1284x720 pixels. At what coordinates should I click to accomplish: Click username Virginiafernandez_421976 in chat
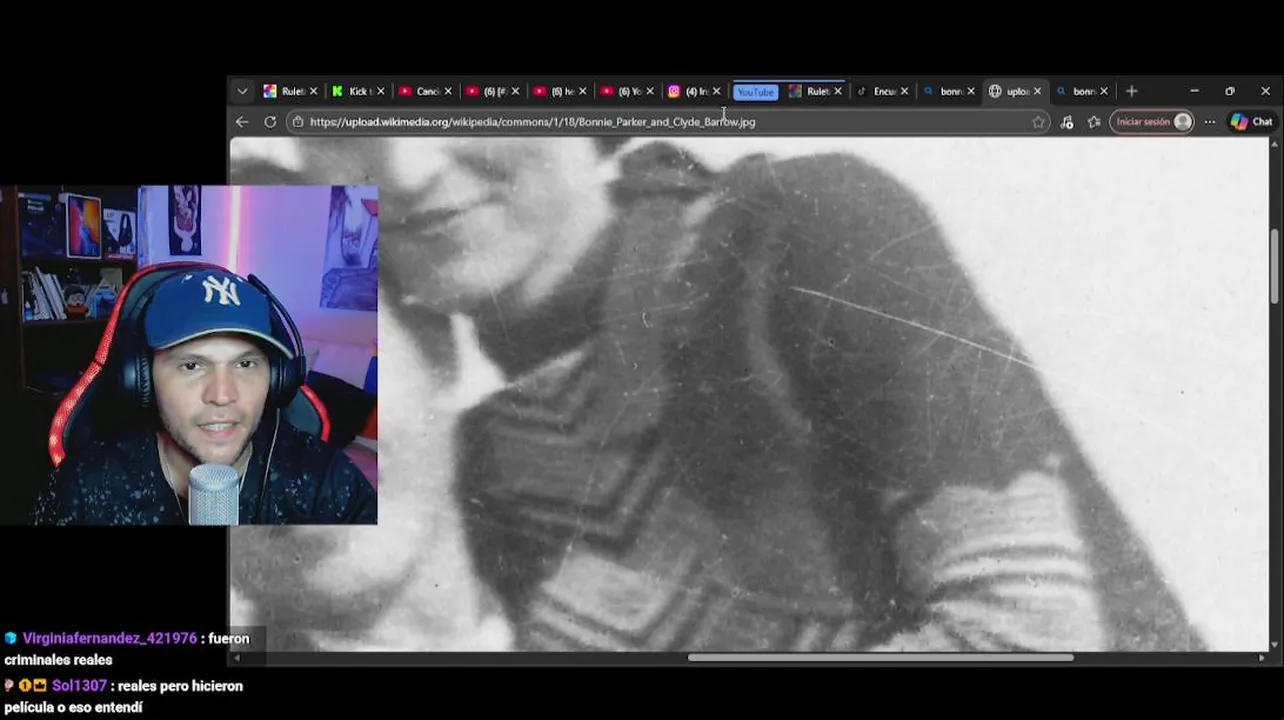[110, 638]
